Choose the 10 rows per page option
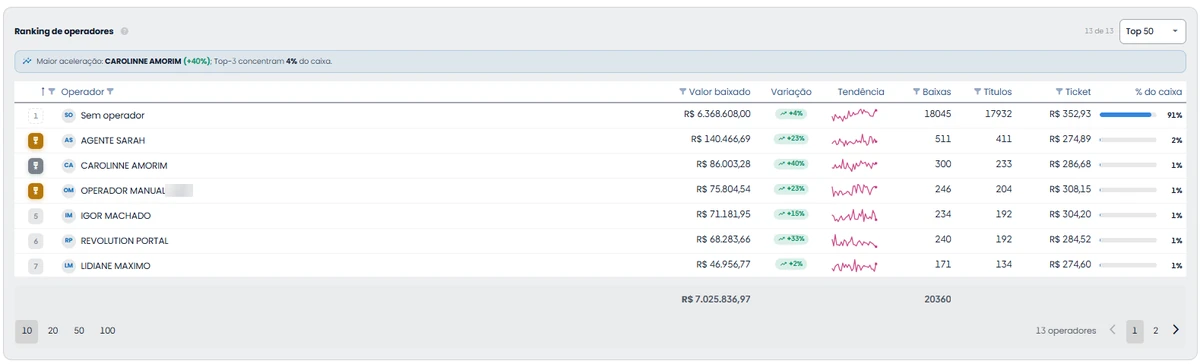Screen dimensions: 1200x364 click(x=27, y=330)
